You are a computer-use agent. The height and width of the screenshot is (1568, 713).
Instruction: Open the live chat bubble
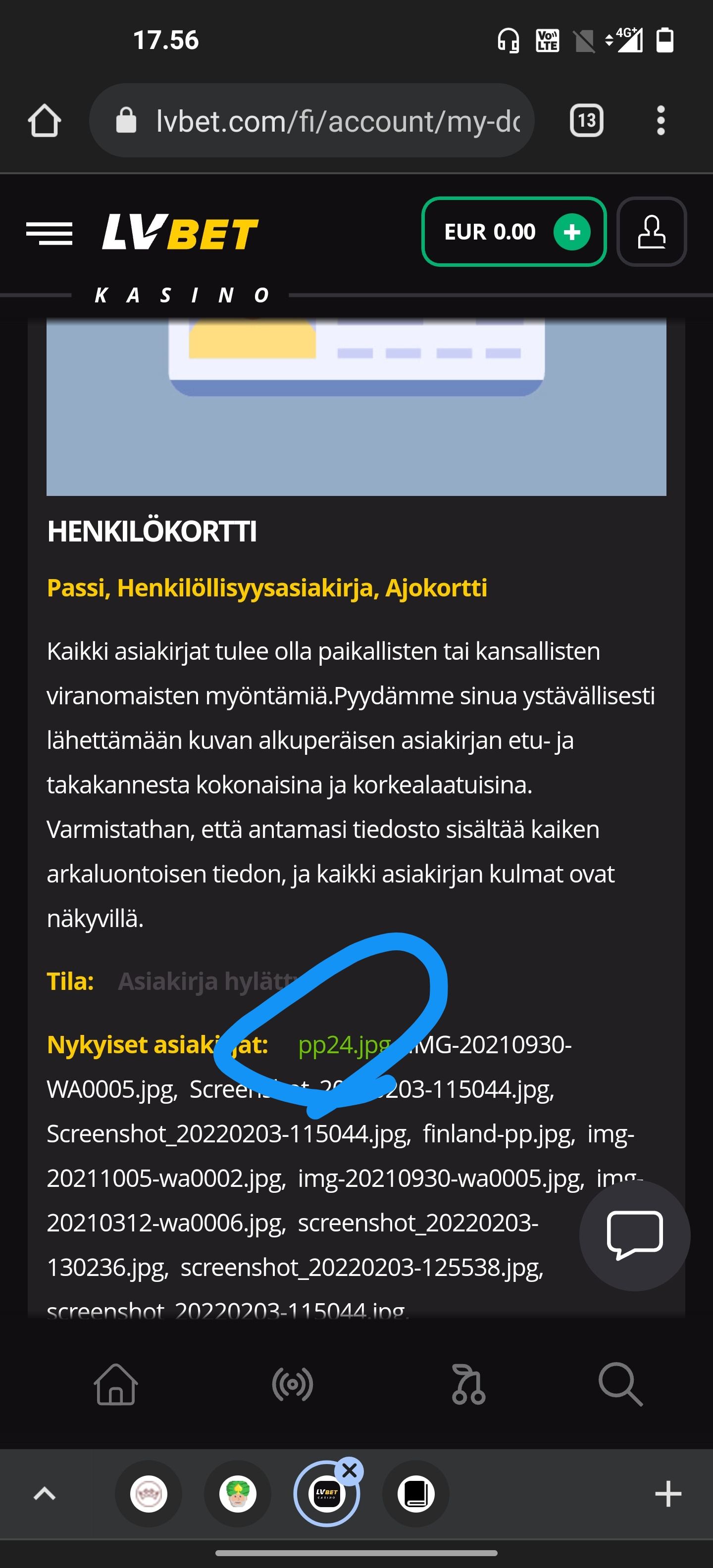[634, 1236]
